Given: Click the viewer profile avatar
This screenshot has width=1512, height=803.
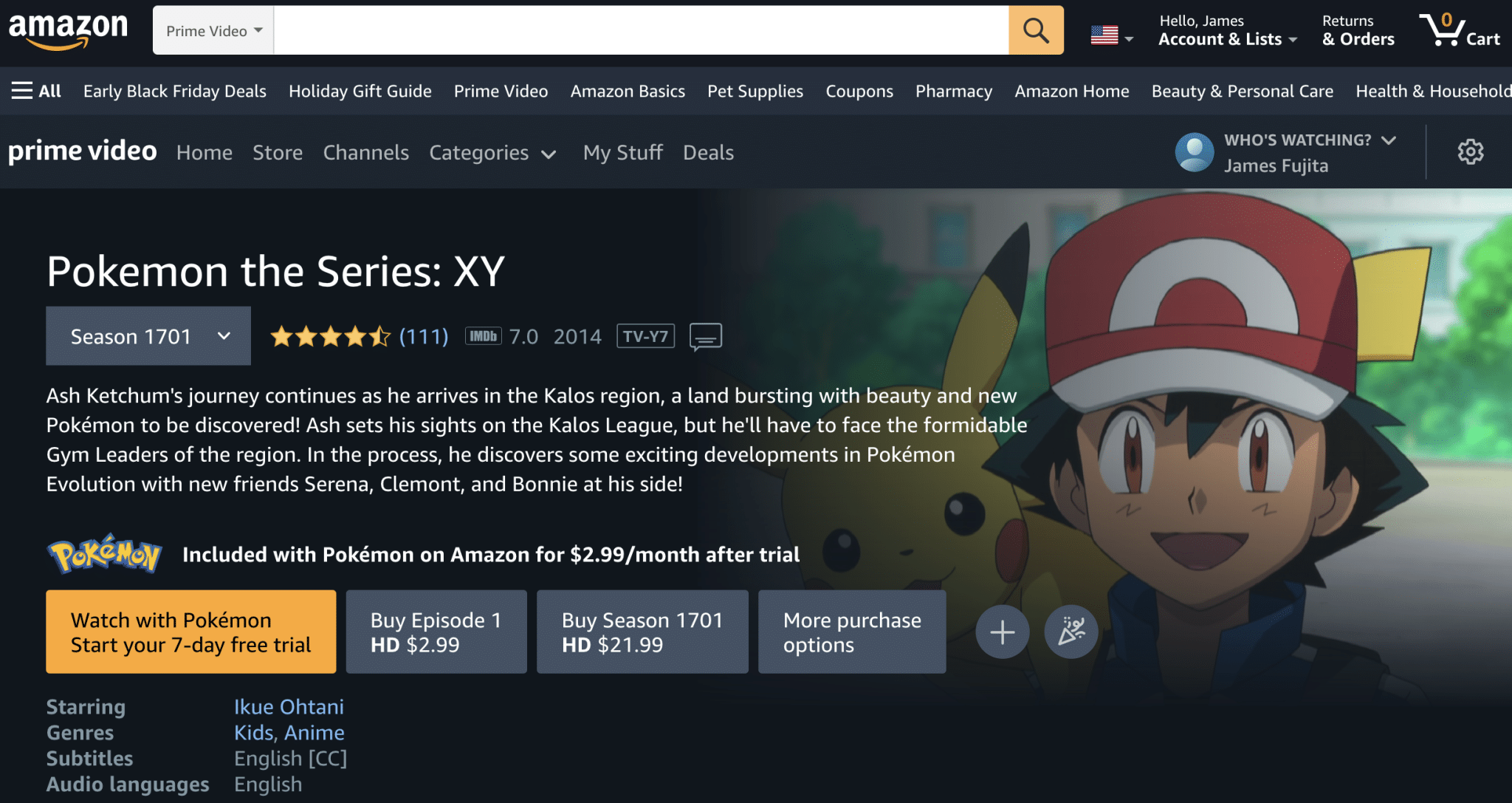Looking at the screenshot, I should click(1195, 151).
